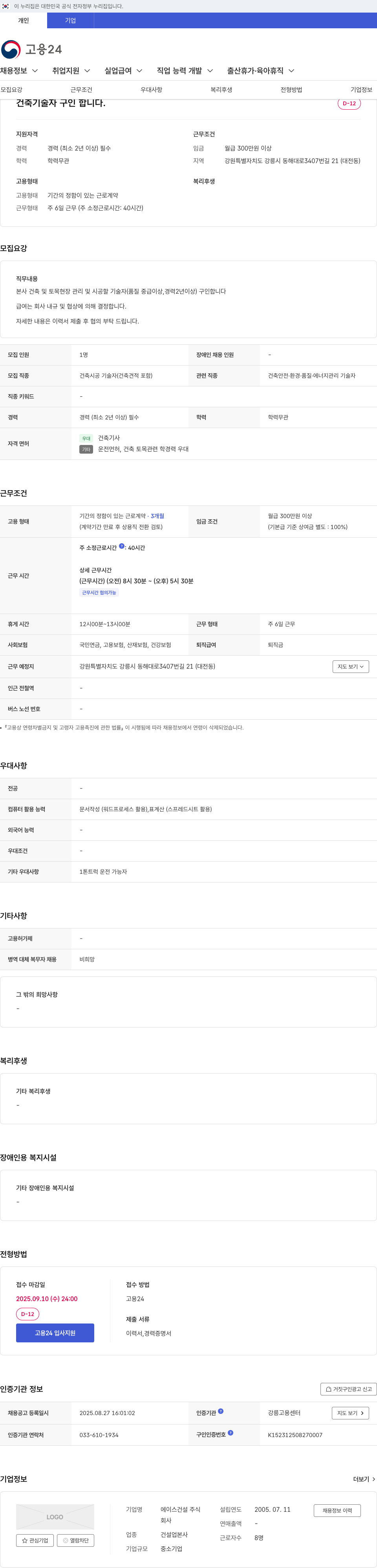Expand the 채용정보 menu
The width and height of the screenshot is (377, 1568).
coord(19,71)
